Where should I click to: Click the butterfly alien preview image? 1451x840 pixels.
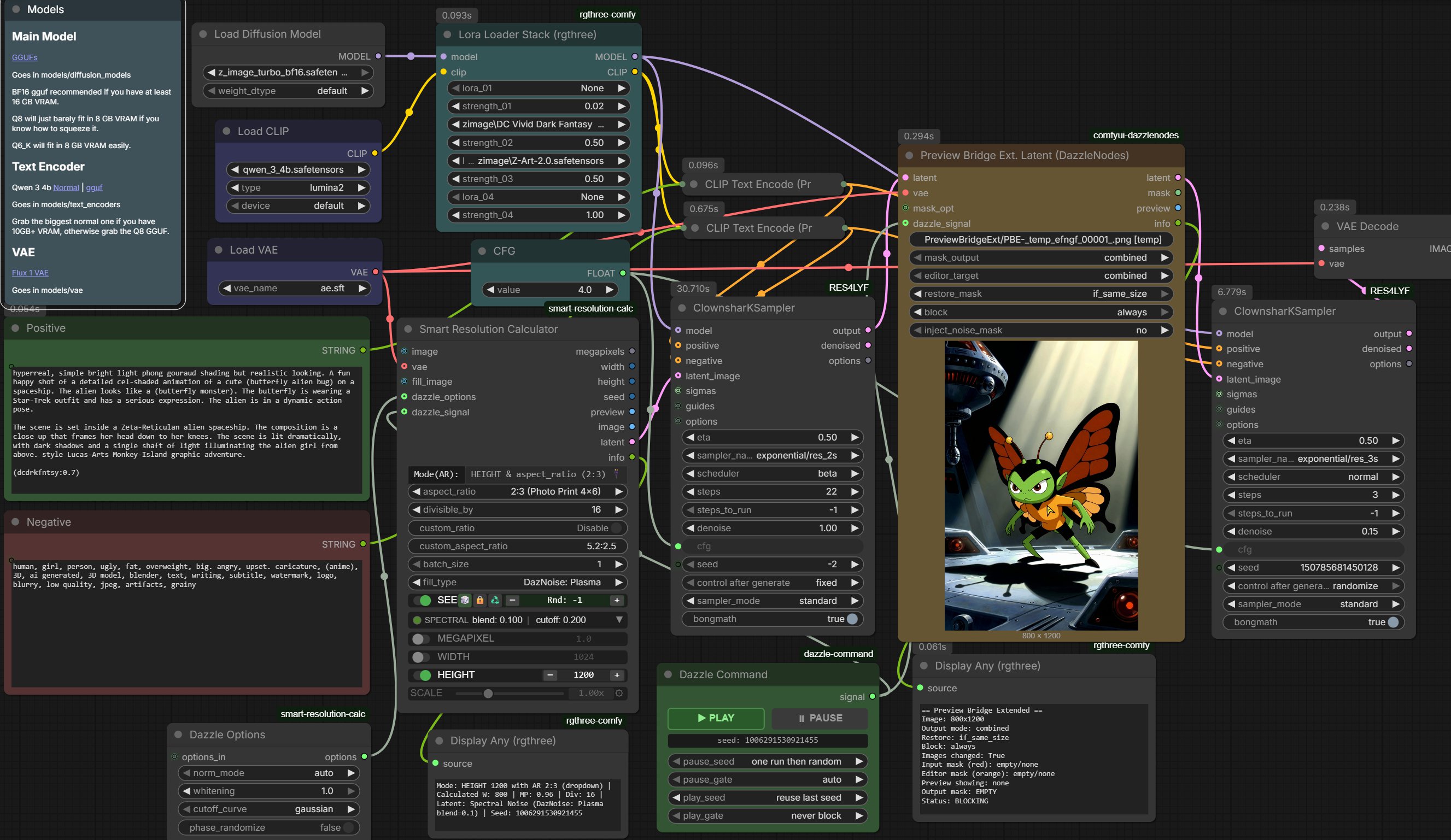1041,485
